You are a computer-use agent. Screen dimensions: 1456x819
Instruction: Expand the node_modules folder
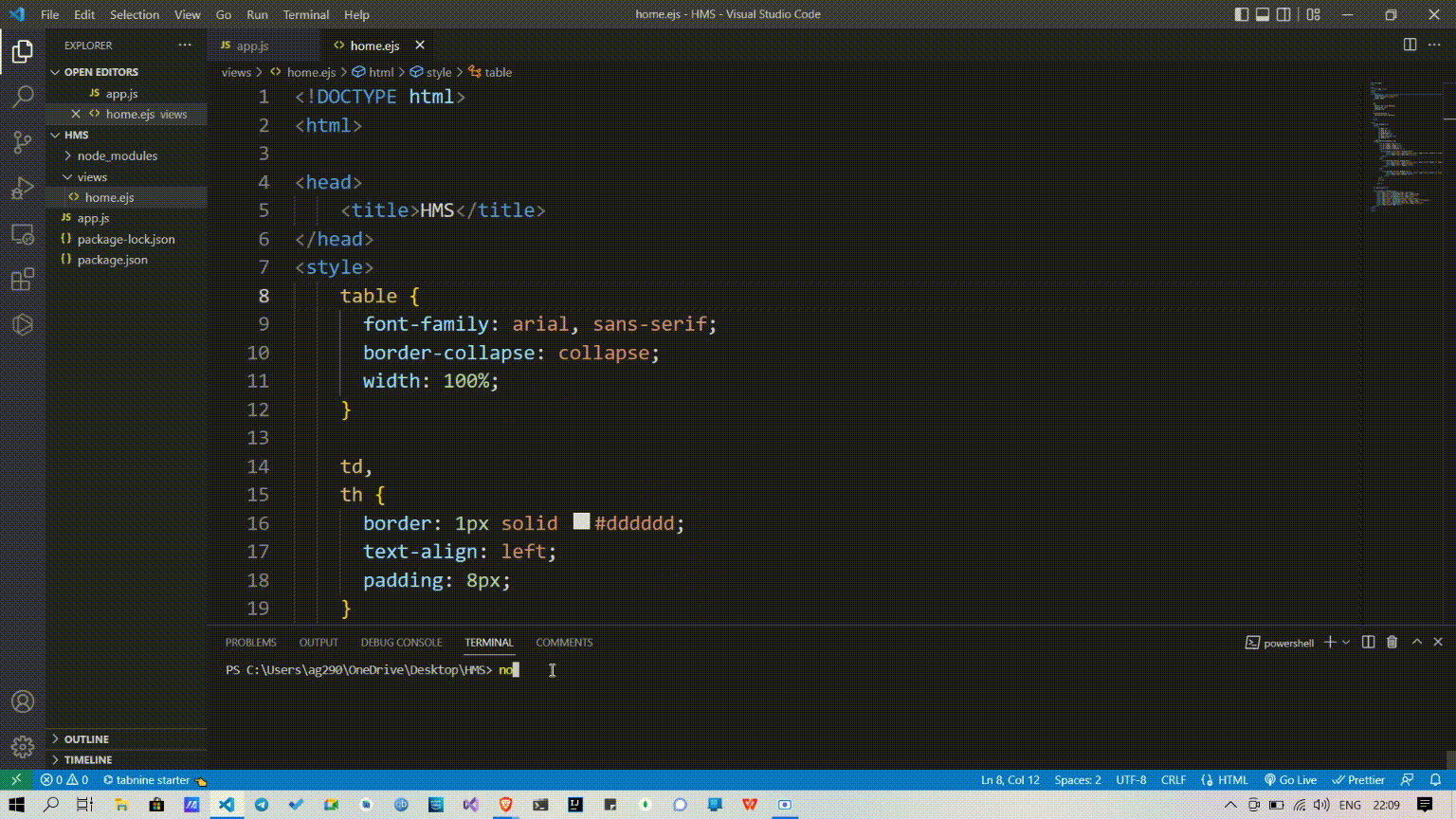point(118,155)
